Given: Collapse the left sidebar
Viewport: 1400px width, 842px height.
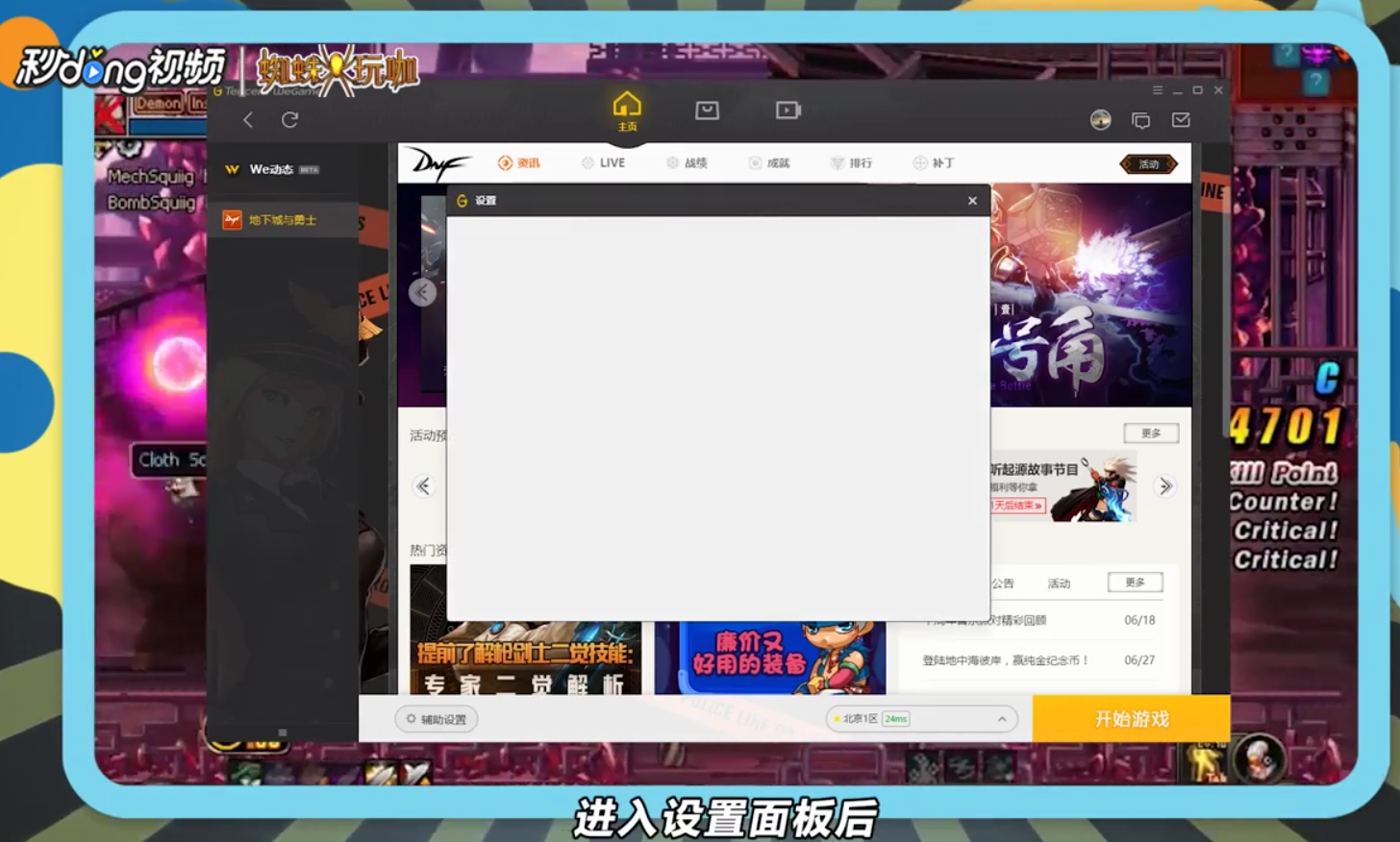Looking at the screenshot, I should coord(283,731).
